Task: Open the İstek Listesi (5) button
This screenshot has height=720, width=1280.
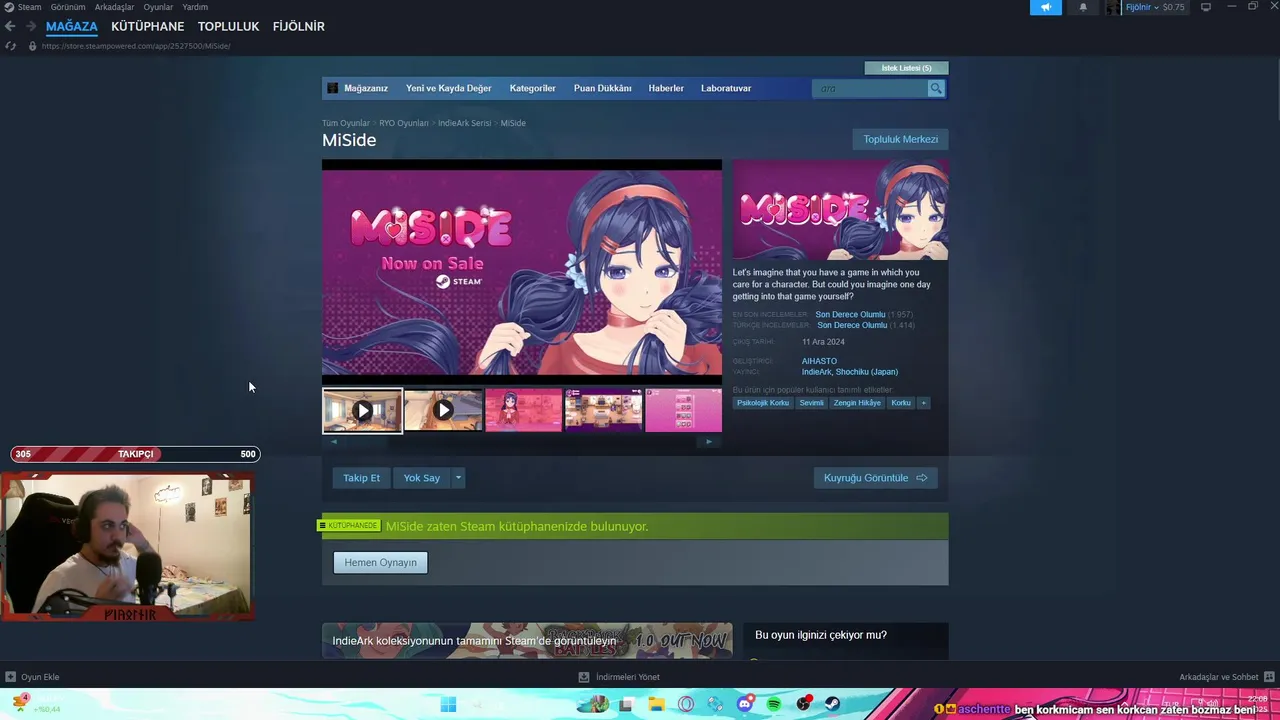Action: [x=906, y=68]
